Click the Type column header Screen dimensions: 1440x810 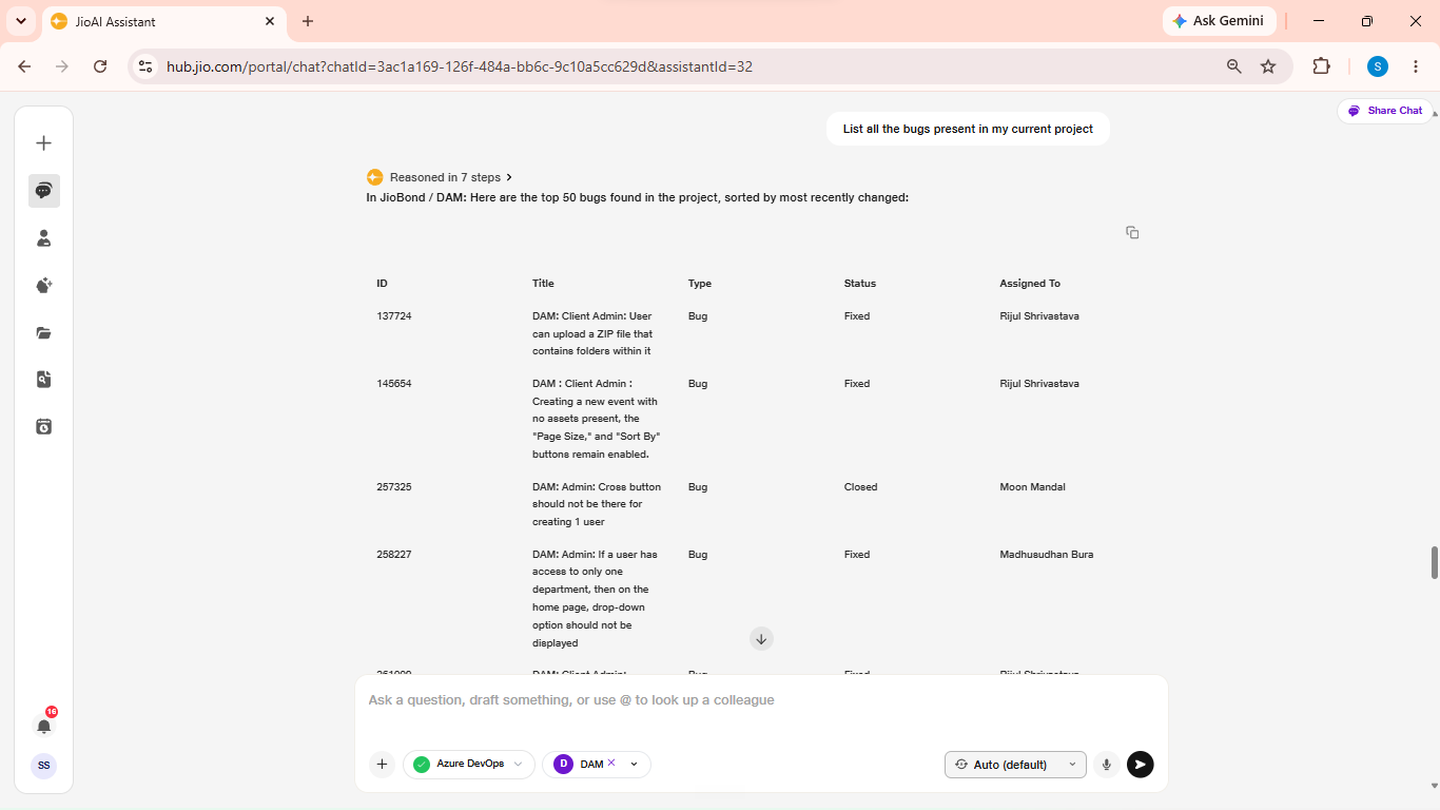[x=700, y=284]
